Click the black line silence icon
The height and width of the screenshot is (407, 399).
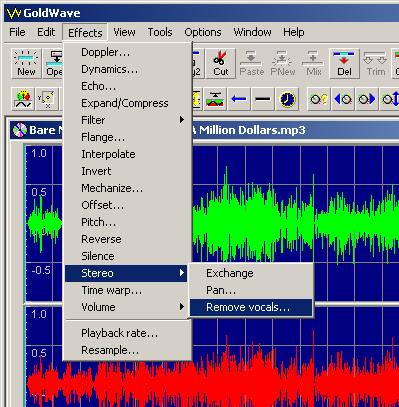tap(263, 99)
